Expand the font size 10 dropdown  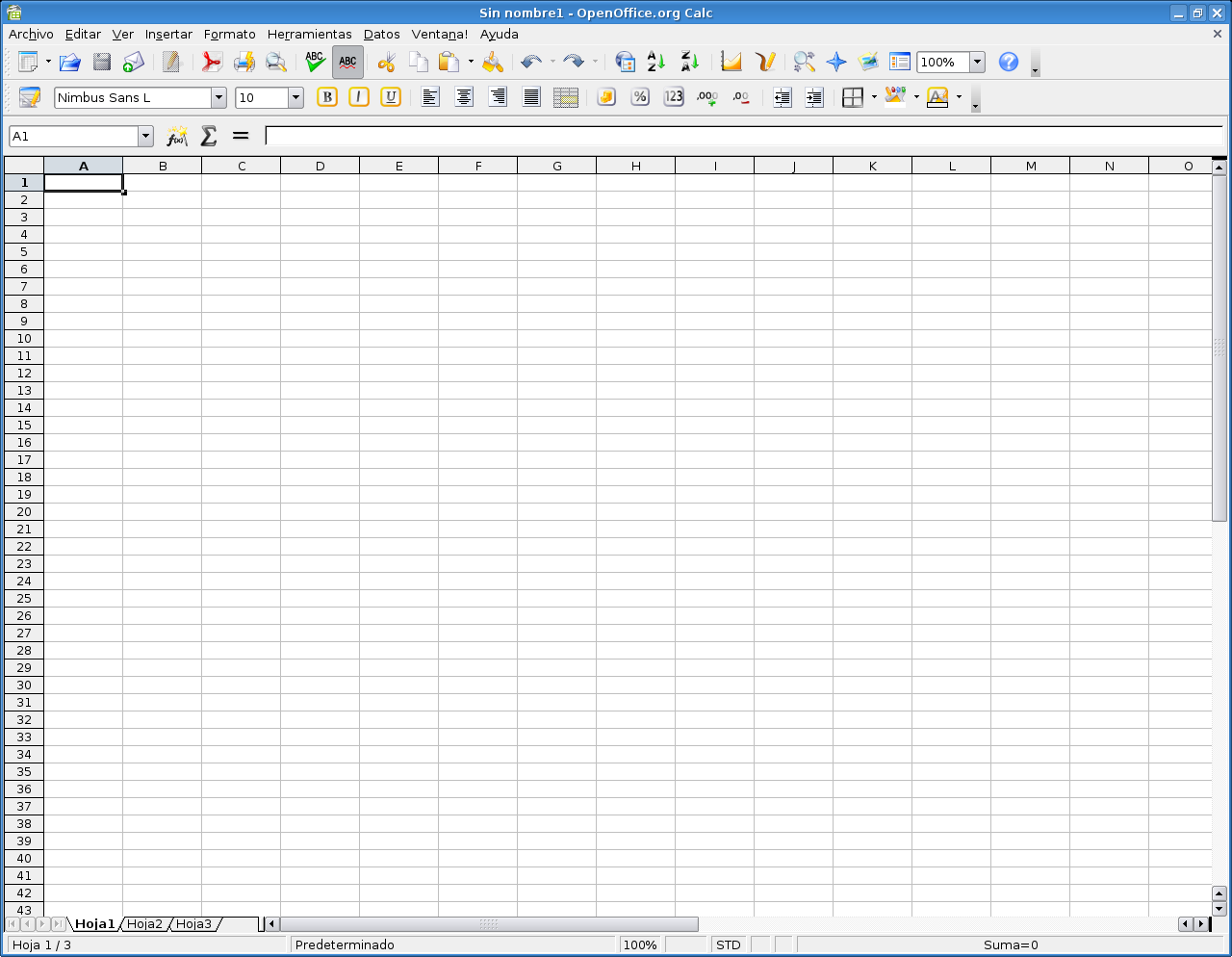(295, 98)
